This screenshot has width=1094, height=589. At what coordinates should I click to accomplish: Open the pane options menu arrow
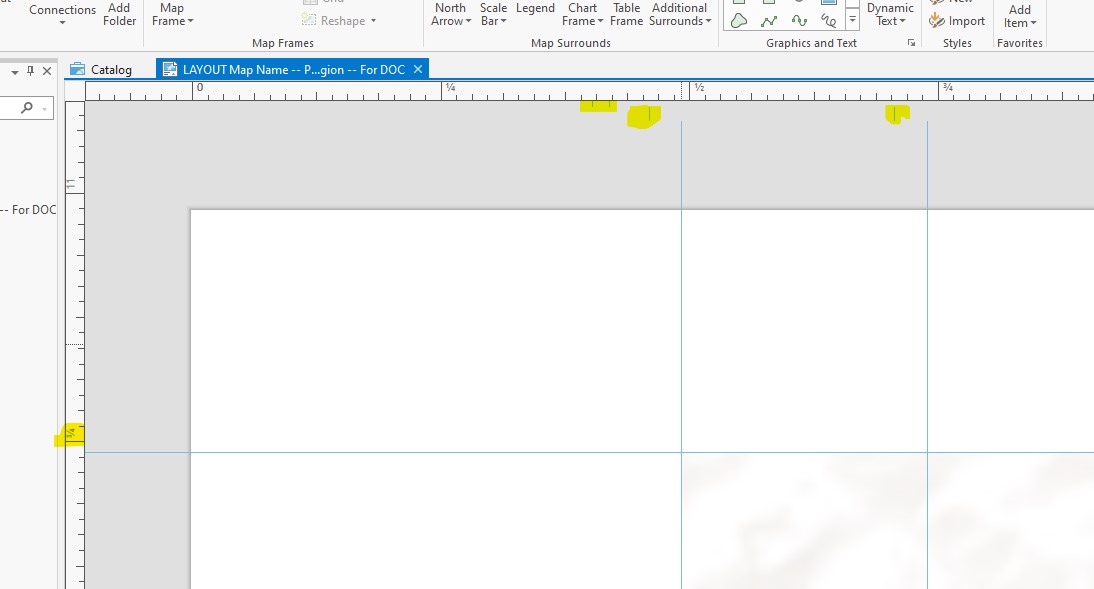(14, 72)
